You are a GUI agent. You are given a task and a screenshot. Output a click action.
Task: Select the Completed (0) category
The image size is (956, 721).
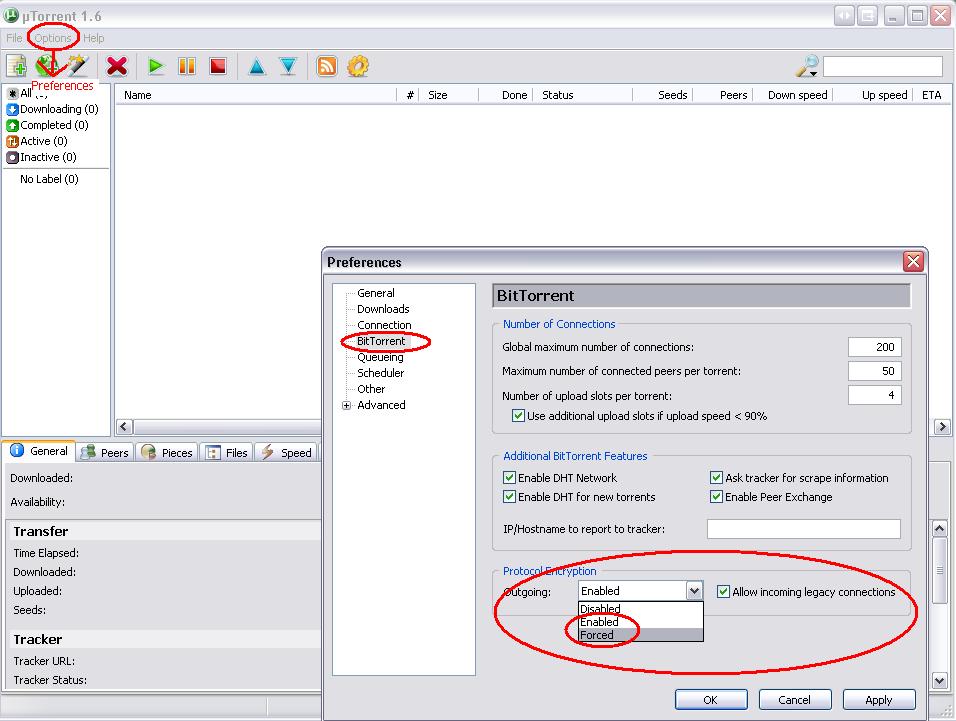pos(48,125)
